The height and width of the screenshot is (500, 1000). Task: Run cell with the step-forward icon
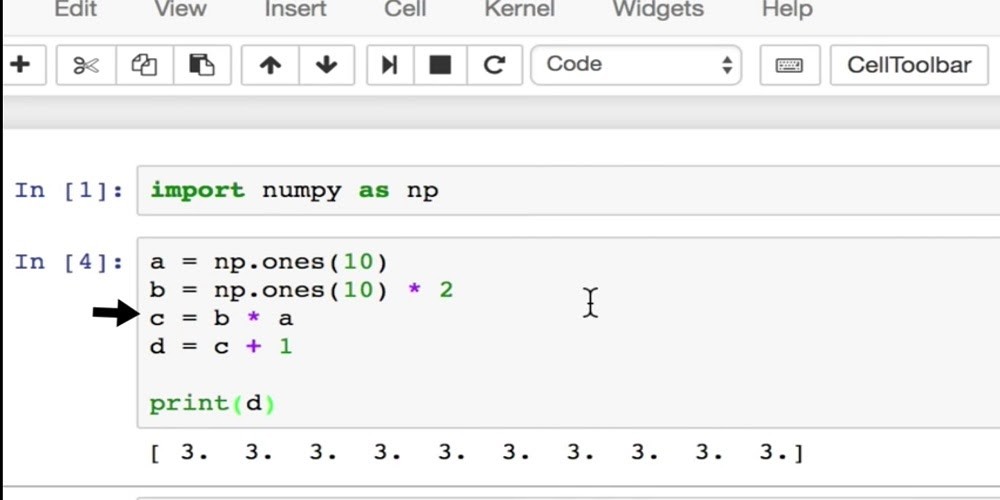(389, 65)
